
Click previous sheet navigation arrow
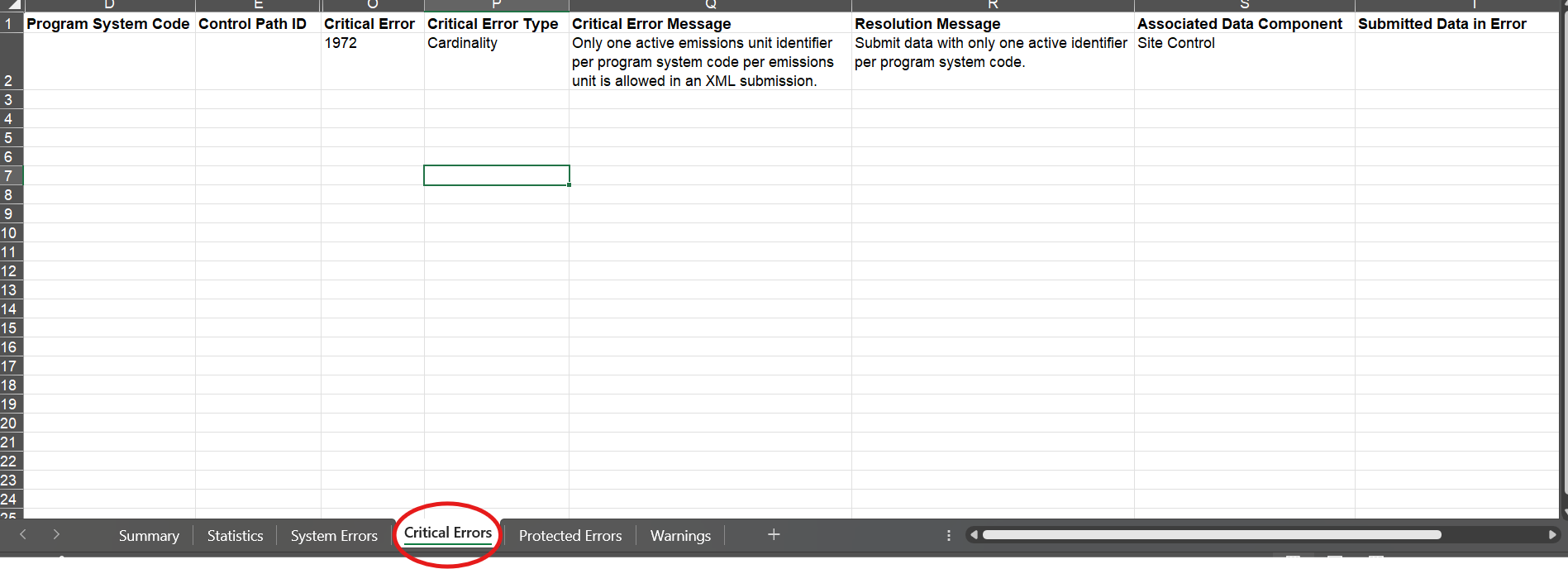(x=23, y=535)
